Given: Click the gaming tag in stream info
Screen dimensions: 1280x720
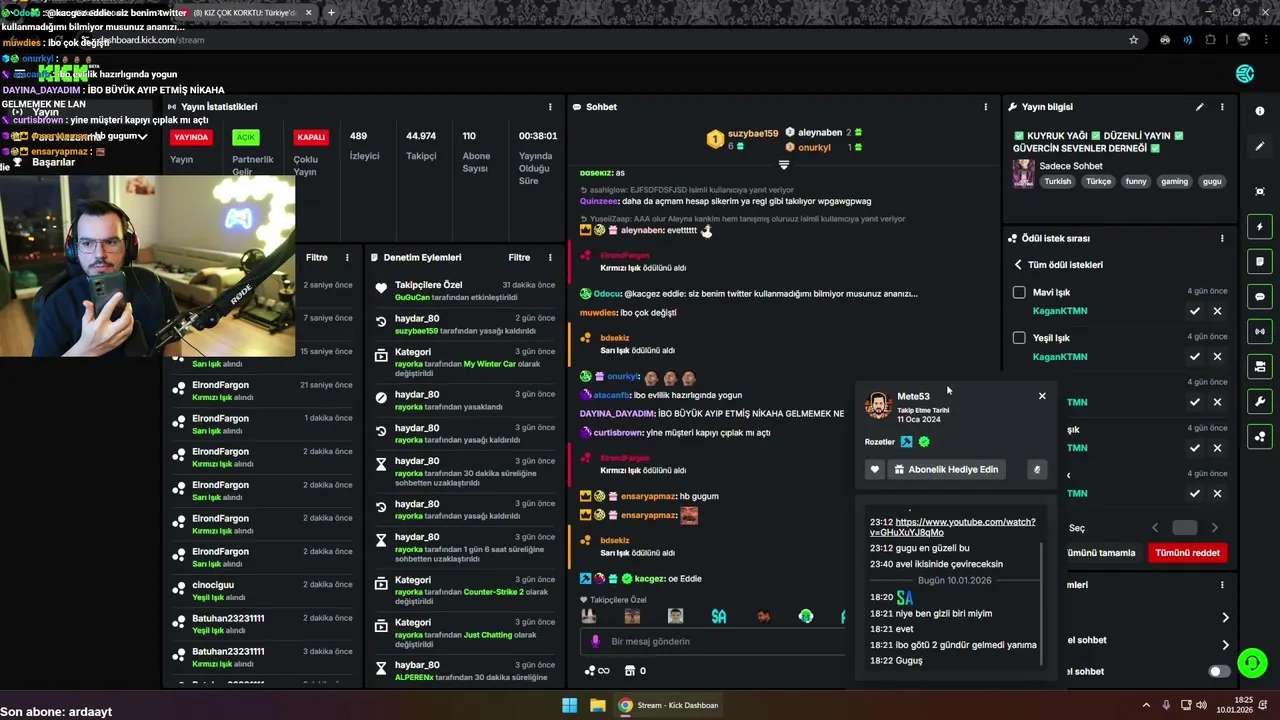Looking at the screenshot, I should 1174,182.
